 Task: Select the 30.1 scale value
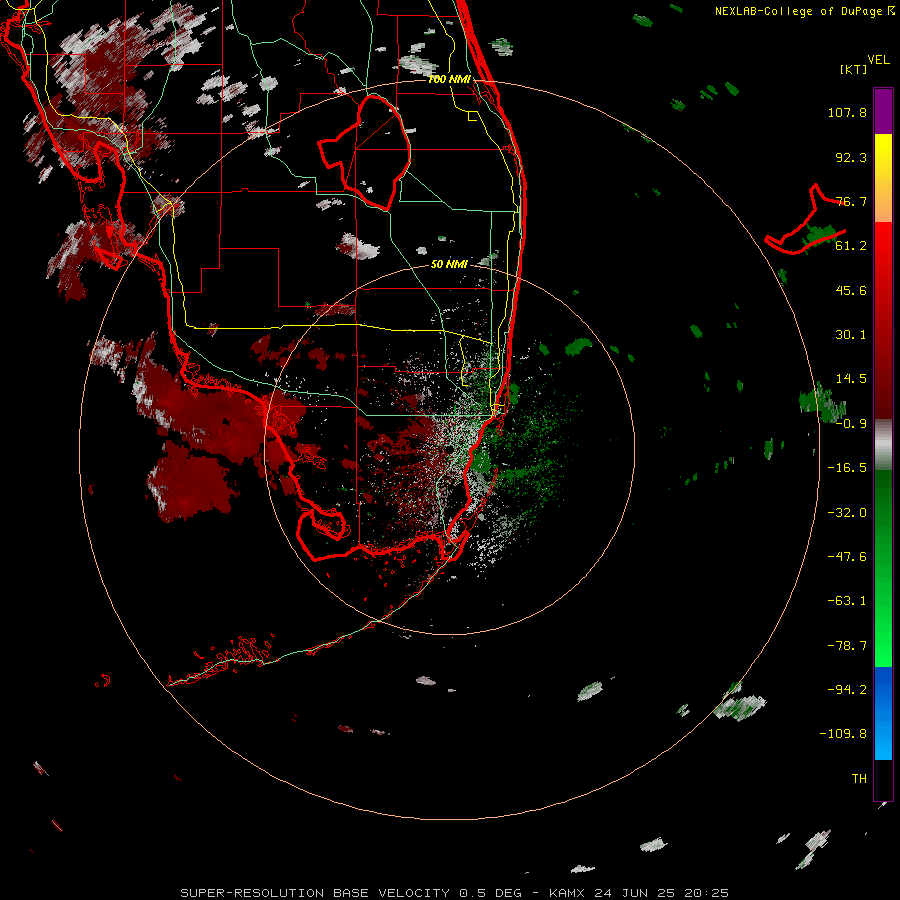(851, 335)
